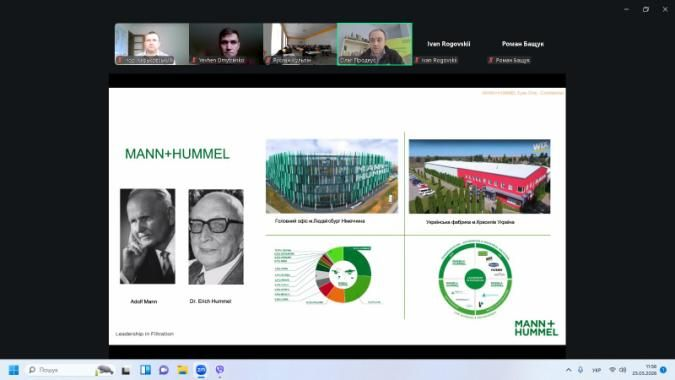Show hidden system tray icons
The width and height of the screenshot is (675, 380).
tap(569, 370)
